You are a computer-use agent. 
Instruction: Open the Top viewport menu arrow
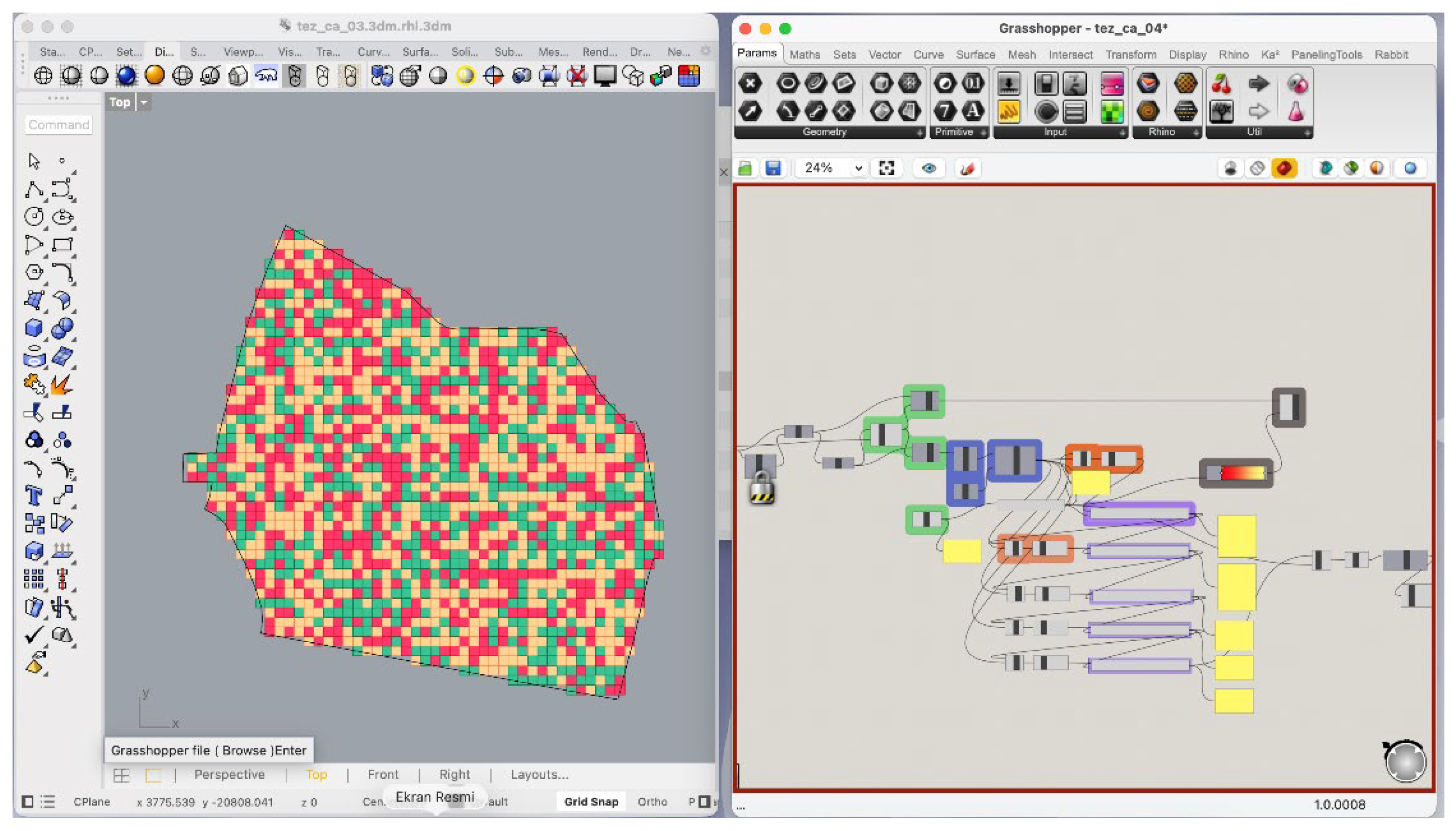click(x=144, y=103)
